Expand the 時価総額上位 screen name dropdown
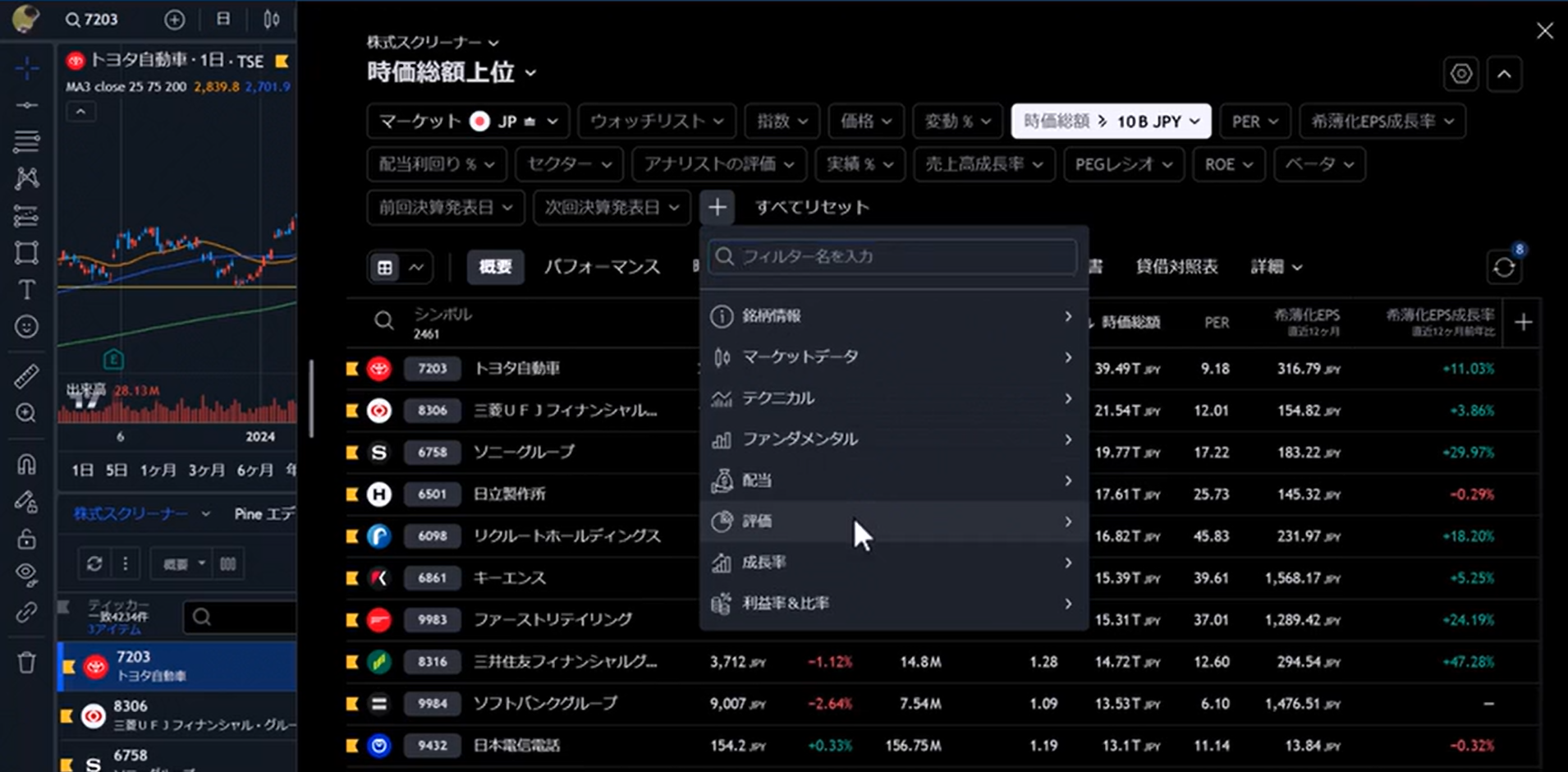The height and width of the screenshot is (772, 1568). pos(452,72)
